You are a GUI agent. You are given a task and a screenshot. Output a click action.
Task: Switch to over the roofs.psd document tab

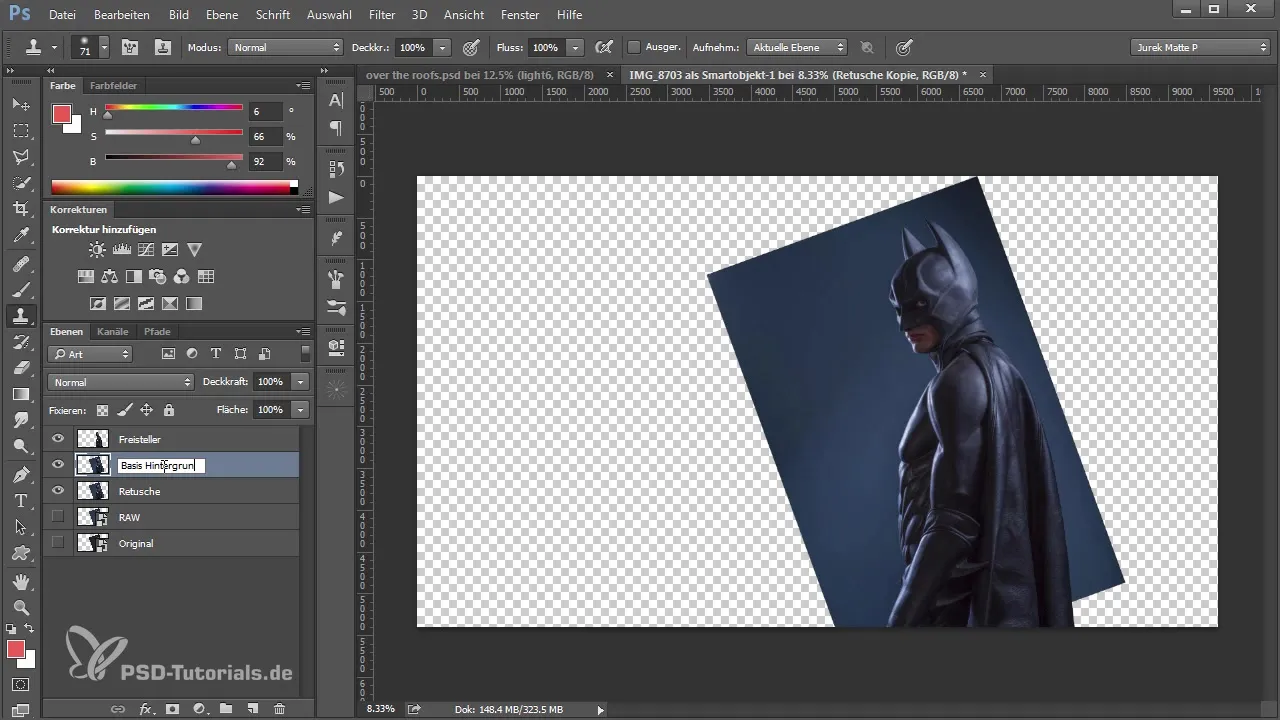480,75
